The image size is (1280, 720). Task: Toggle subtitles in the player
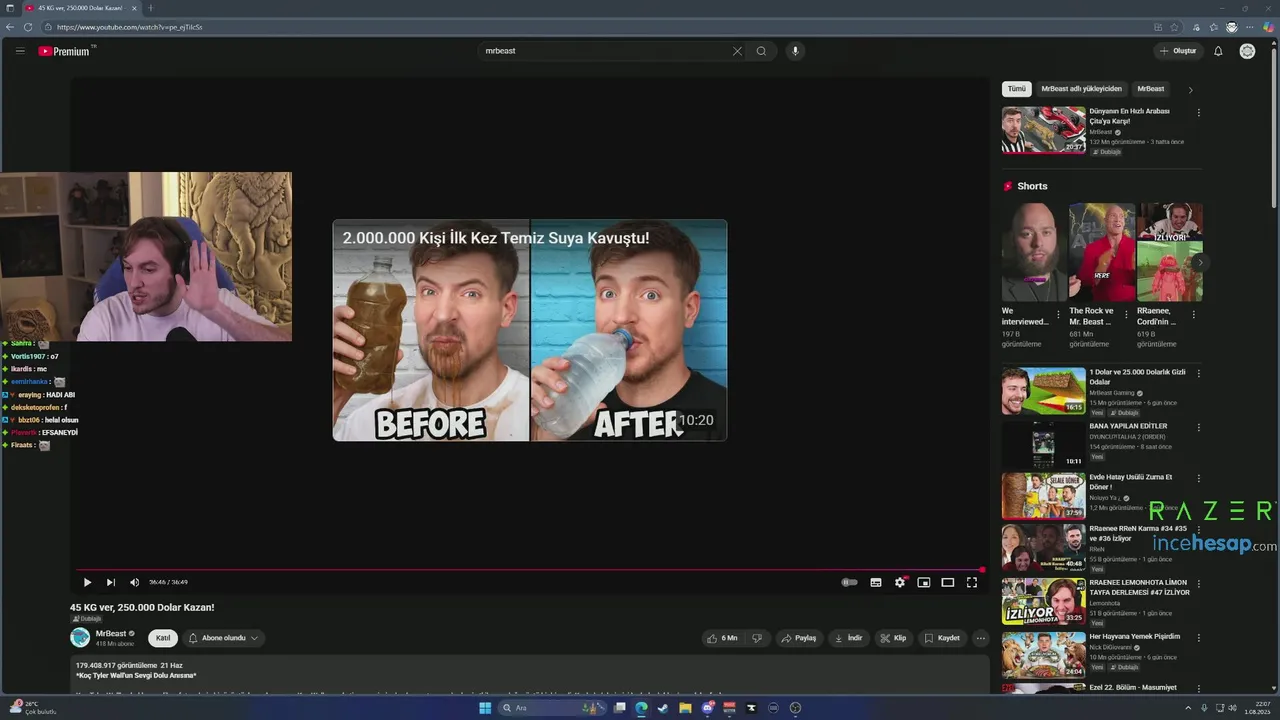coord(876,582)
